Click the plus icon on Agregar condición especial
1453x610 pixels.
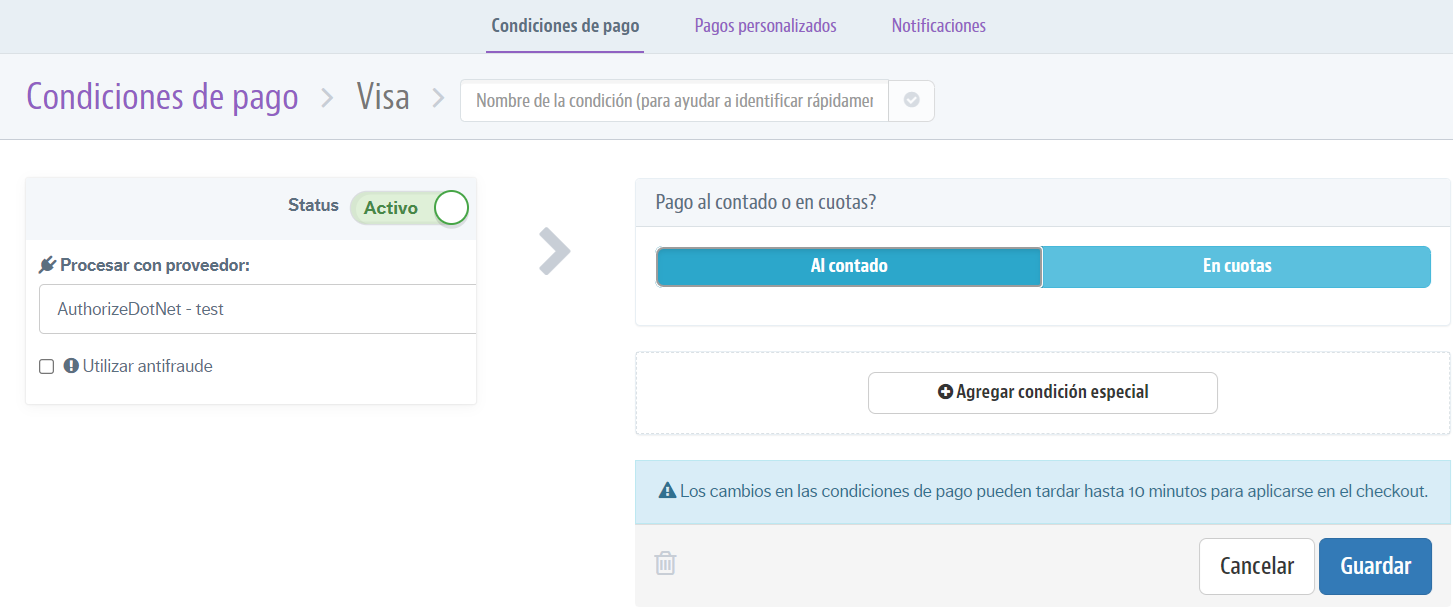point(944,392)
